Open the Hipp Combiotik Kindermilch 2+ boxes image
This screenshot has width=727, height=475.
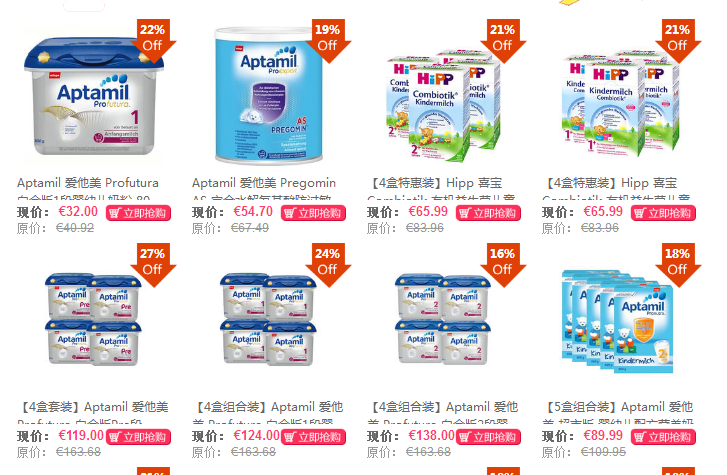(x=444, y=106)
